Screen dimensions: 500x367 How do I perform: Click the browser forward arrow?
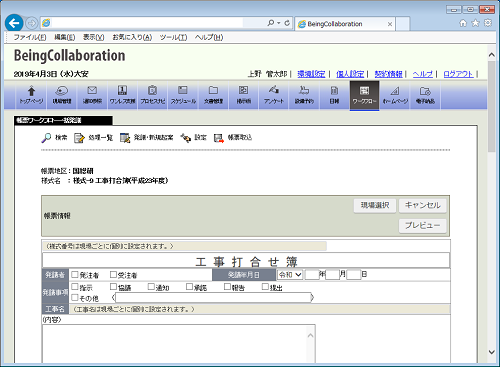pyautogui.click(x=31, y=23)
